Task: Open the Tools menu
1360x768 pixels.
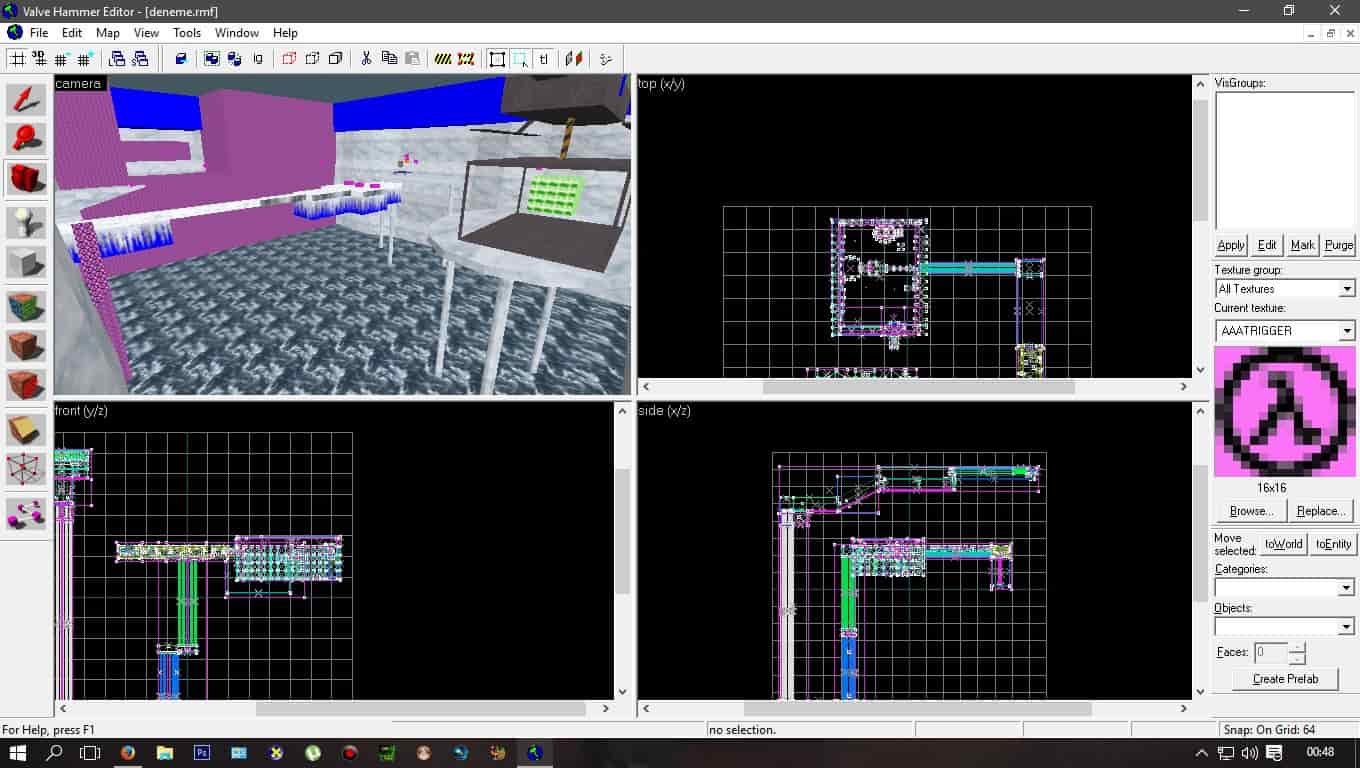Action: (x=187, y=33)
